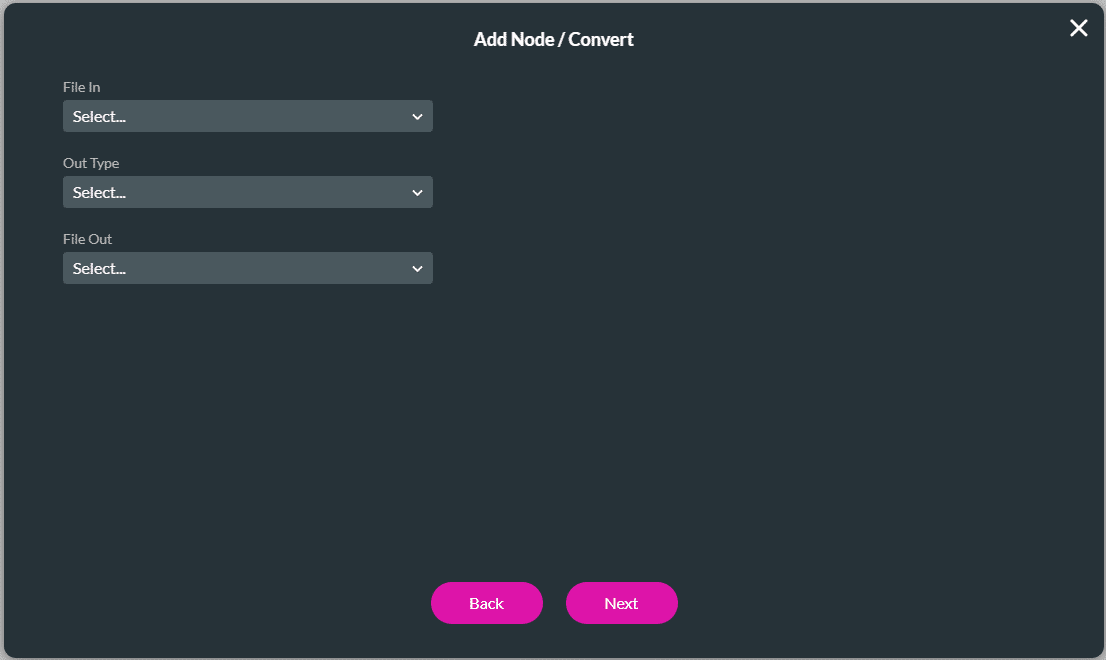Viewport: 1106px width, 660px height.
Task: Click the Add Node / Convert title
Action: 553,39
